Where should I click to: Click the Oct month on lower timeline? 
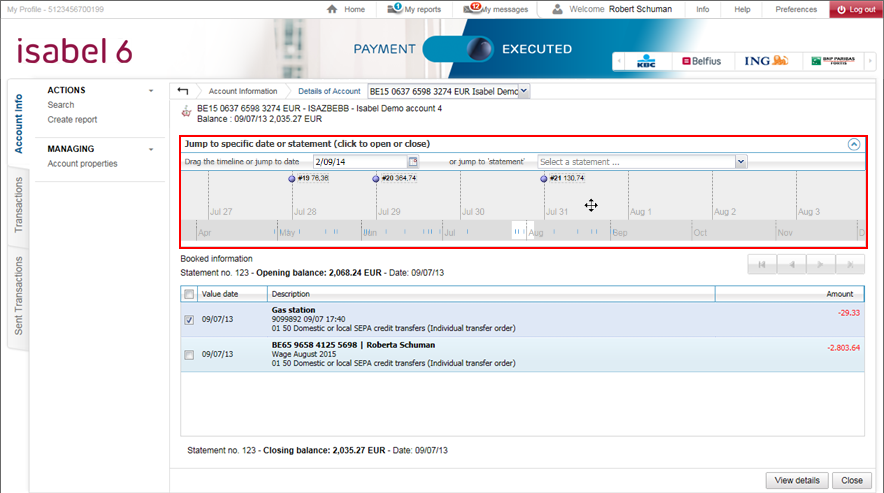pos(700,232)
